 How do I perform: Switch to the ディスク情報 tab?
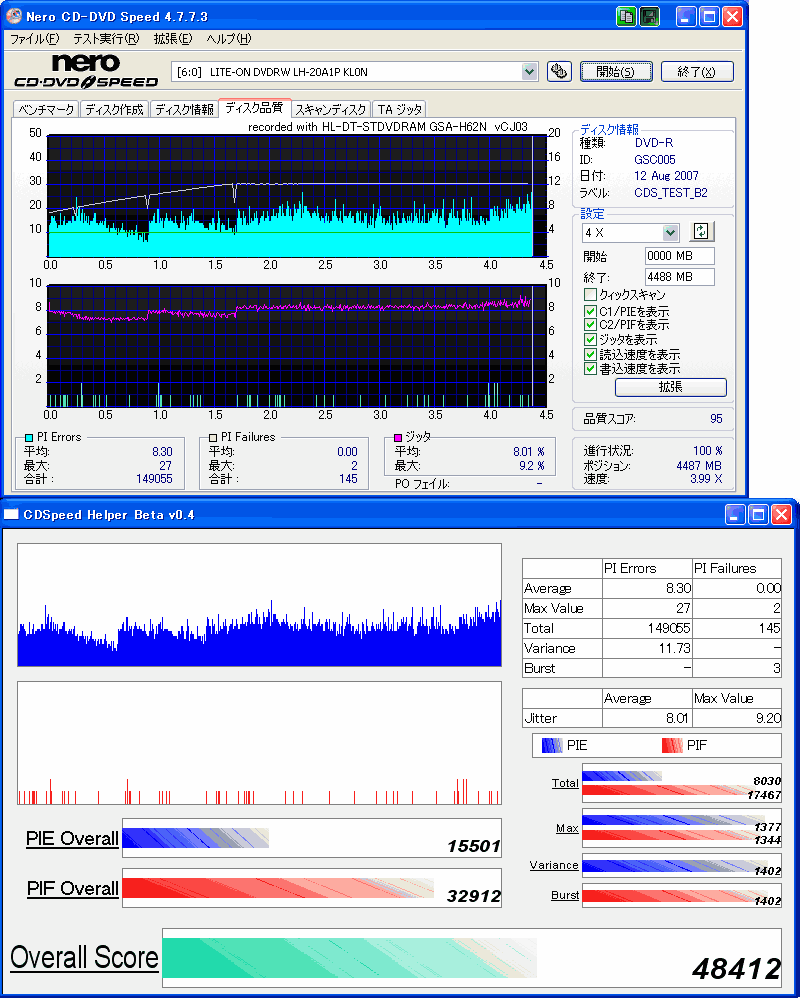pyautogui.click(x=185, y=109)
